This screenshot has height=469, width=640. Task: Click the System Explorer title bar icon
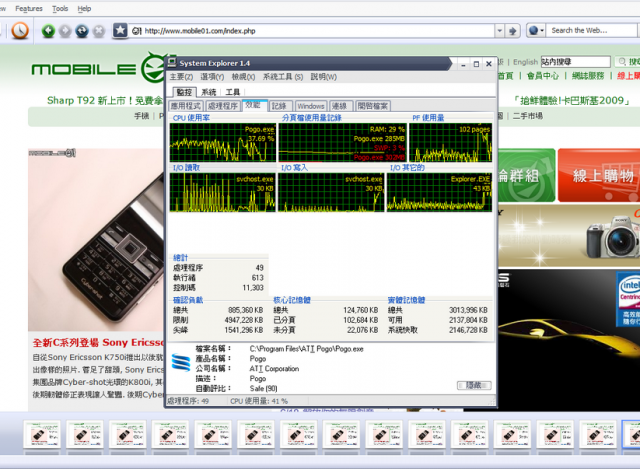172,62
